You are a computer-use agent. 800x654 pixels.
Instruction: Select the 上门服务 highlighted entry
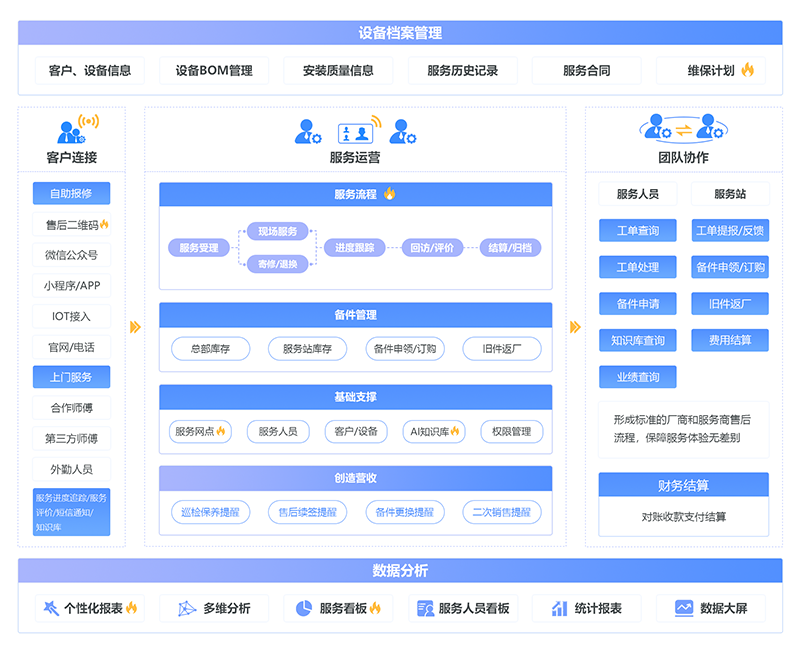(x=71, y=377)
